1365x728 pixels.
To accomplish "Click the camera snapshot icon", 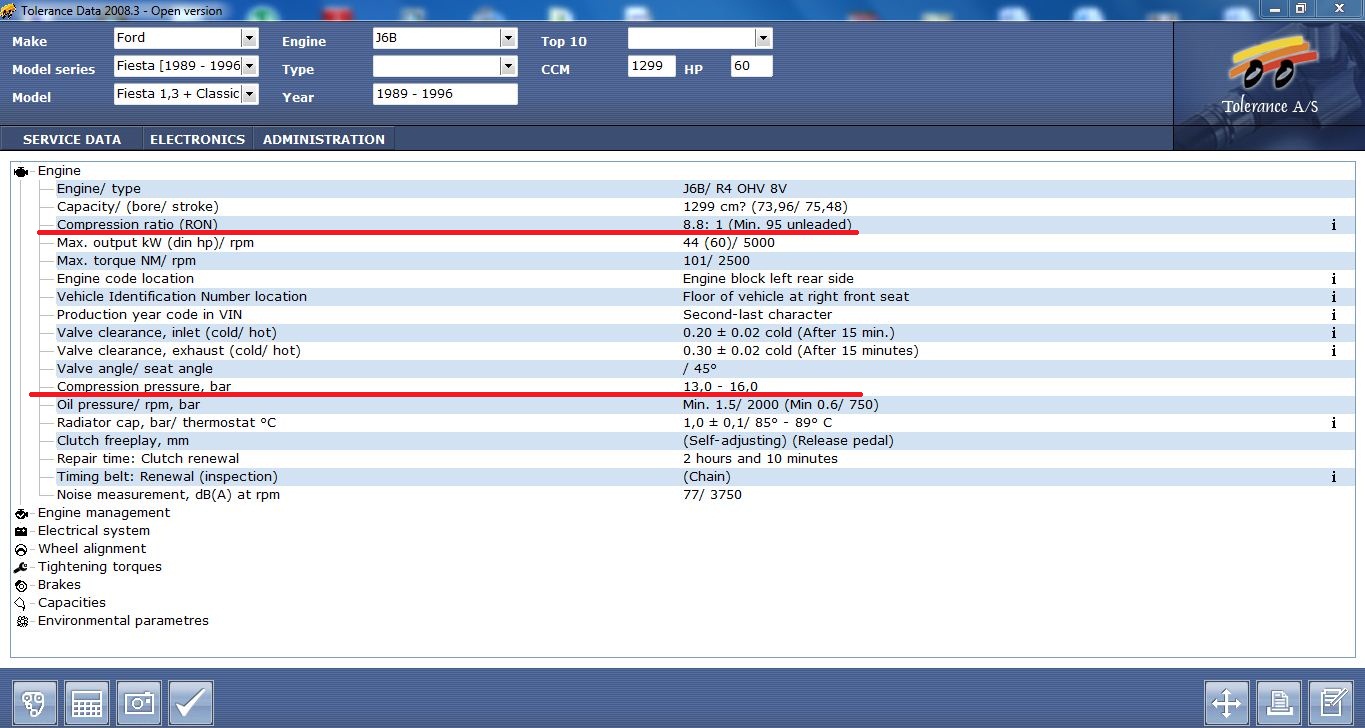I will pyautogui.click(x=139, y=703).
